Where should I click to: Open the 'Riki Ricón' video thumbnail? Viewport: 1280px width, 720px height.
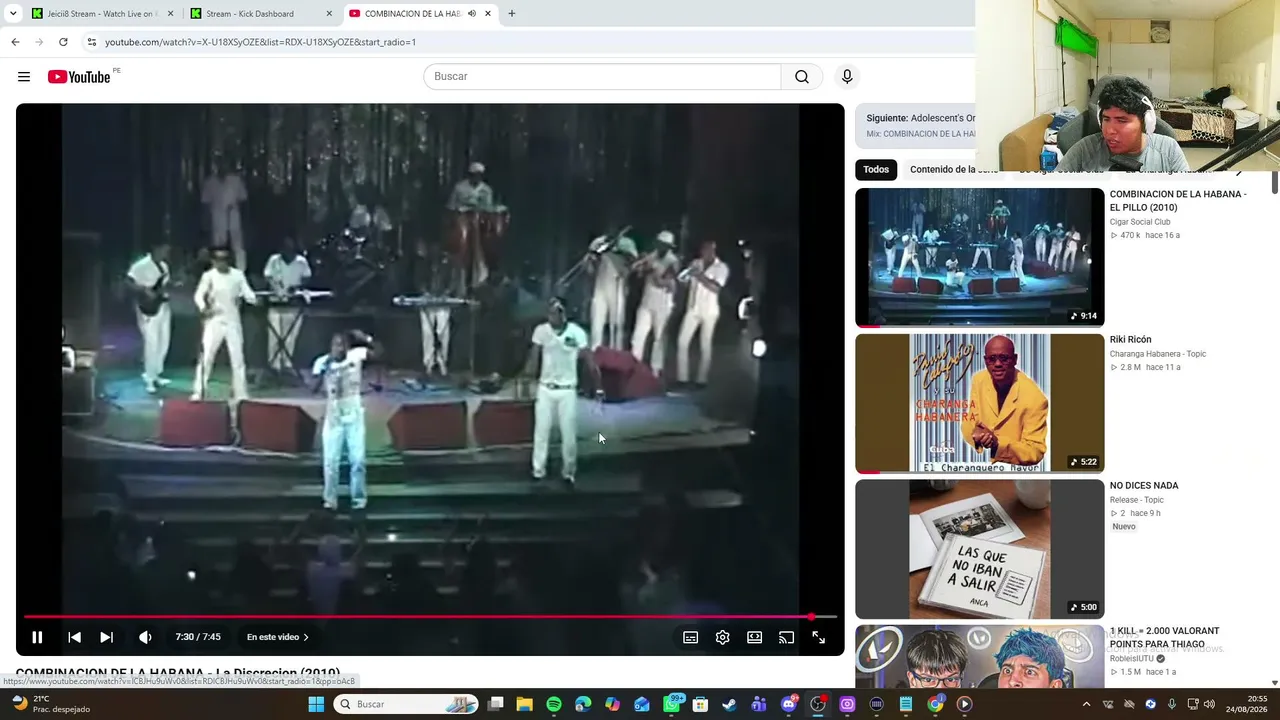pos(980,404)
